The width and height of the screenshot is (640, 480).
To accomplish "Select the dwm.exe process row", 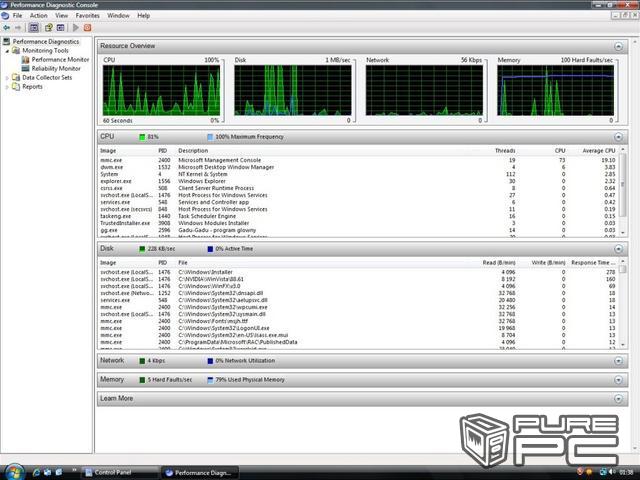I will tap(358, 167).
